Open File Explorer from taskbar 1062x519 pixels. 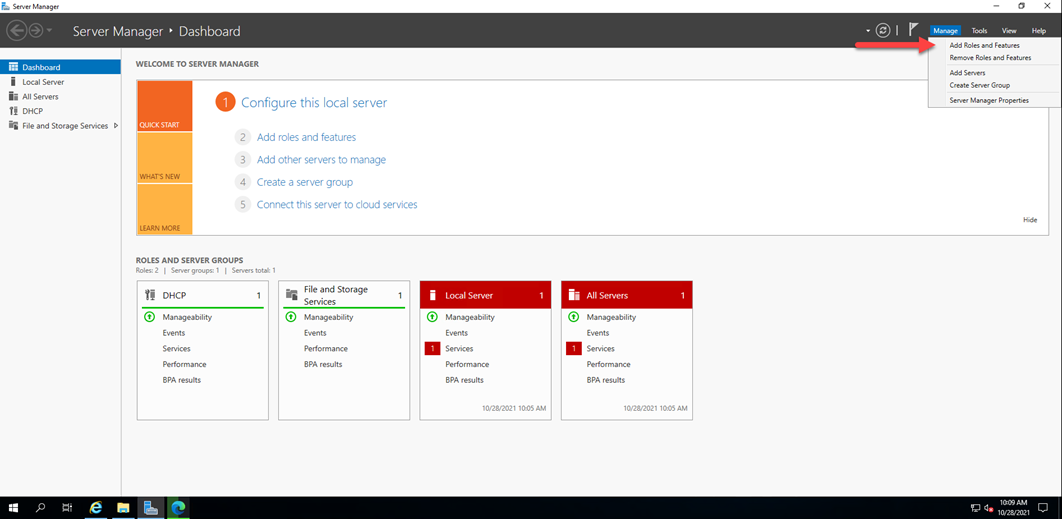coord(123,507)
